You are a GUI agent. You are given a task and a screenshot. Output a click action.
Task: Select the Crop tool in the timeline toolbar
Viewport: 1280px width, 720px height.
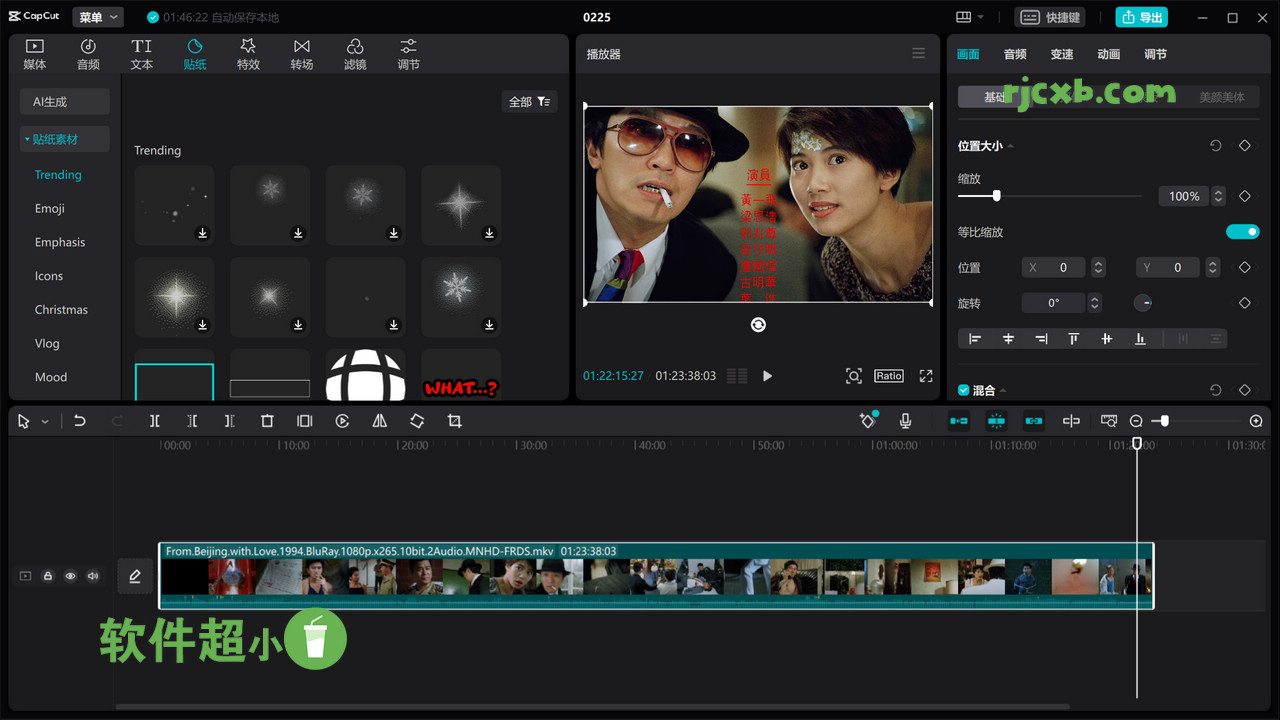(454, 420)
